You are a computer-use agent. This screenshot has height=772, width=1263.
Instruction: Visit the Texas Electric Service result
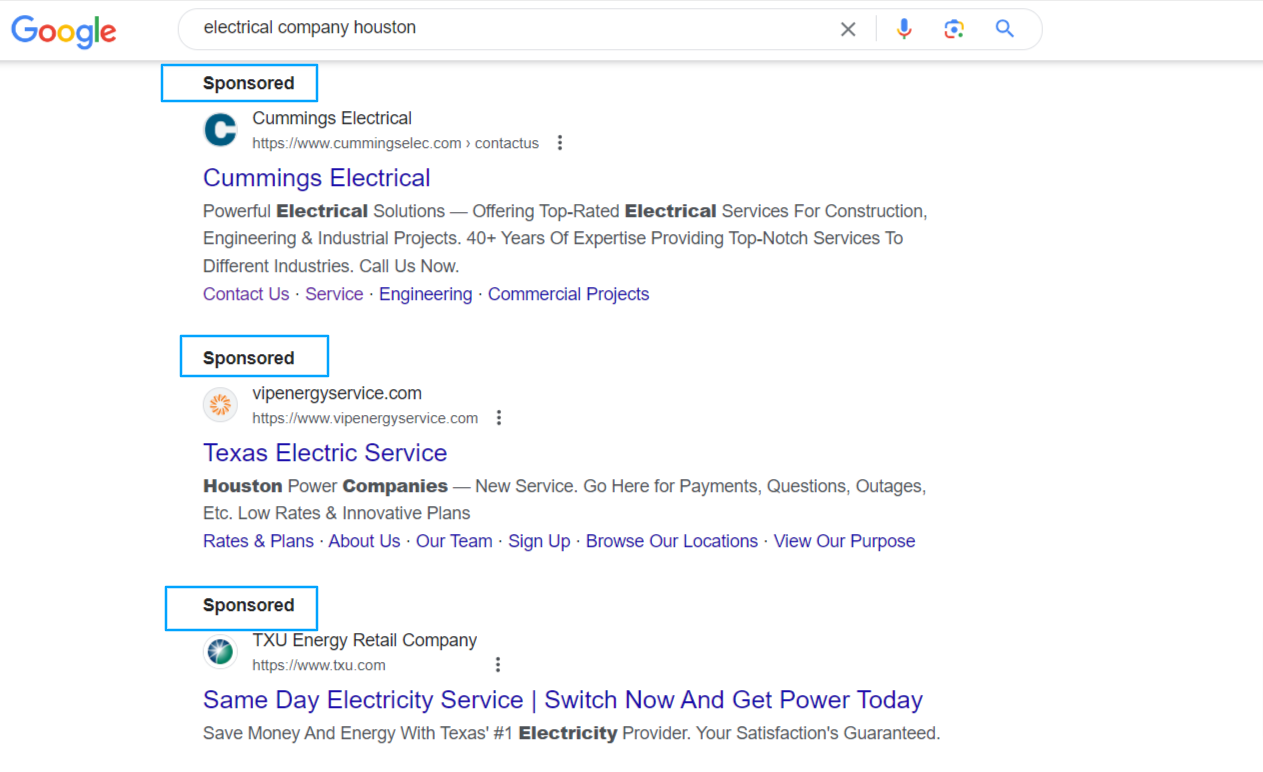pos(325,453)
